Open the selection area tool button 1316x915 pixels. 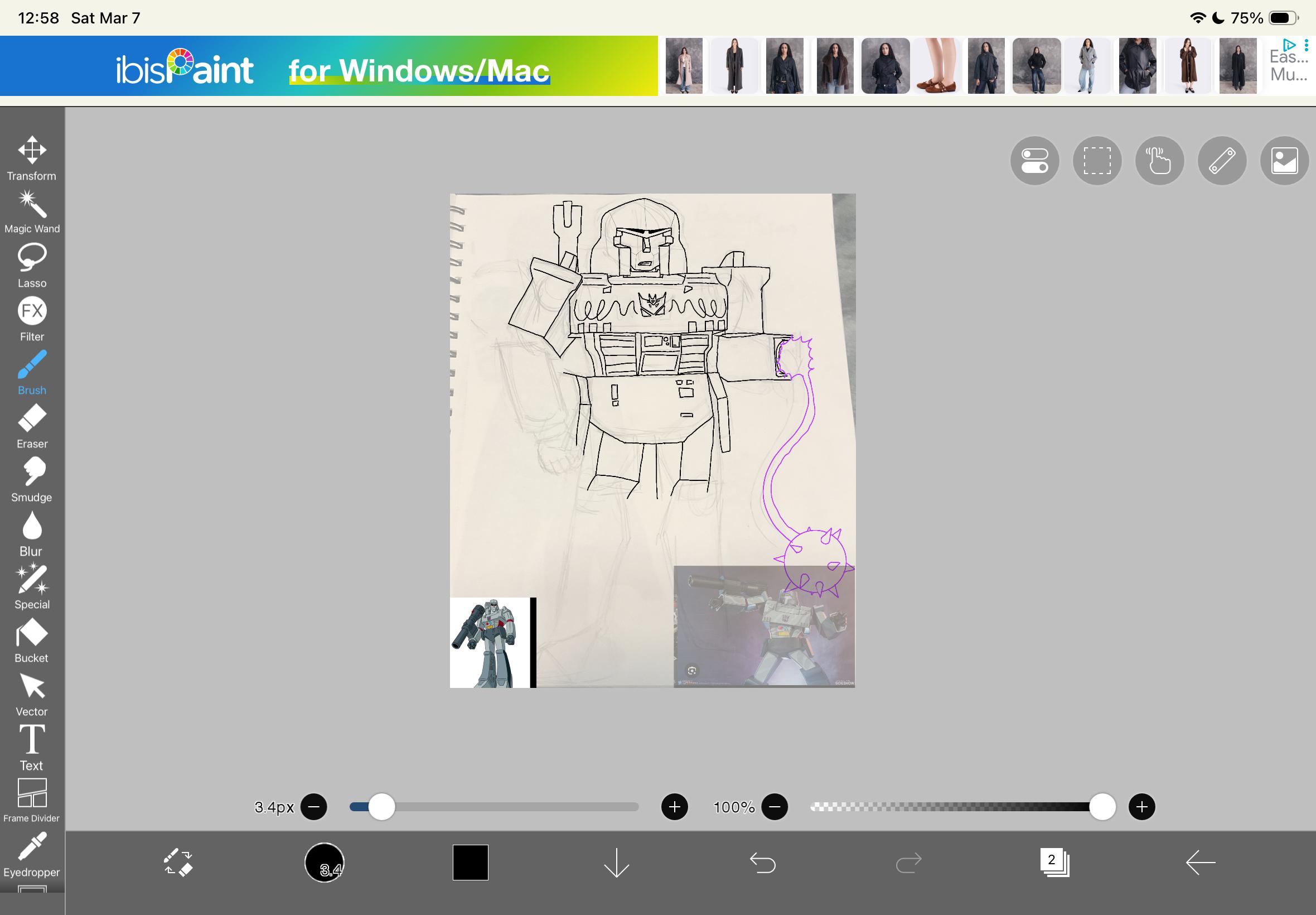tap(1097, 161)
